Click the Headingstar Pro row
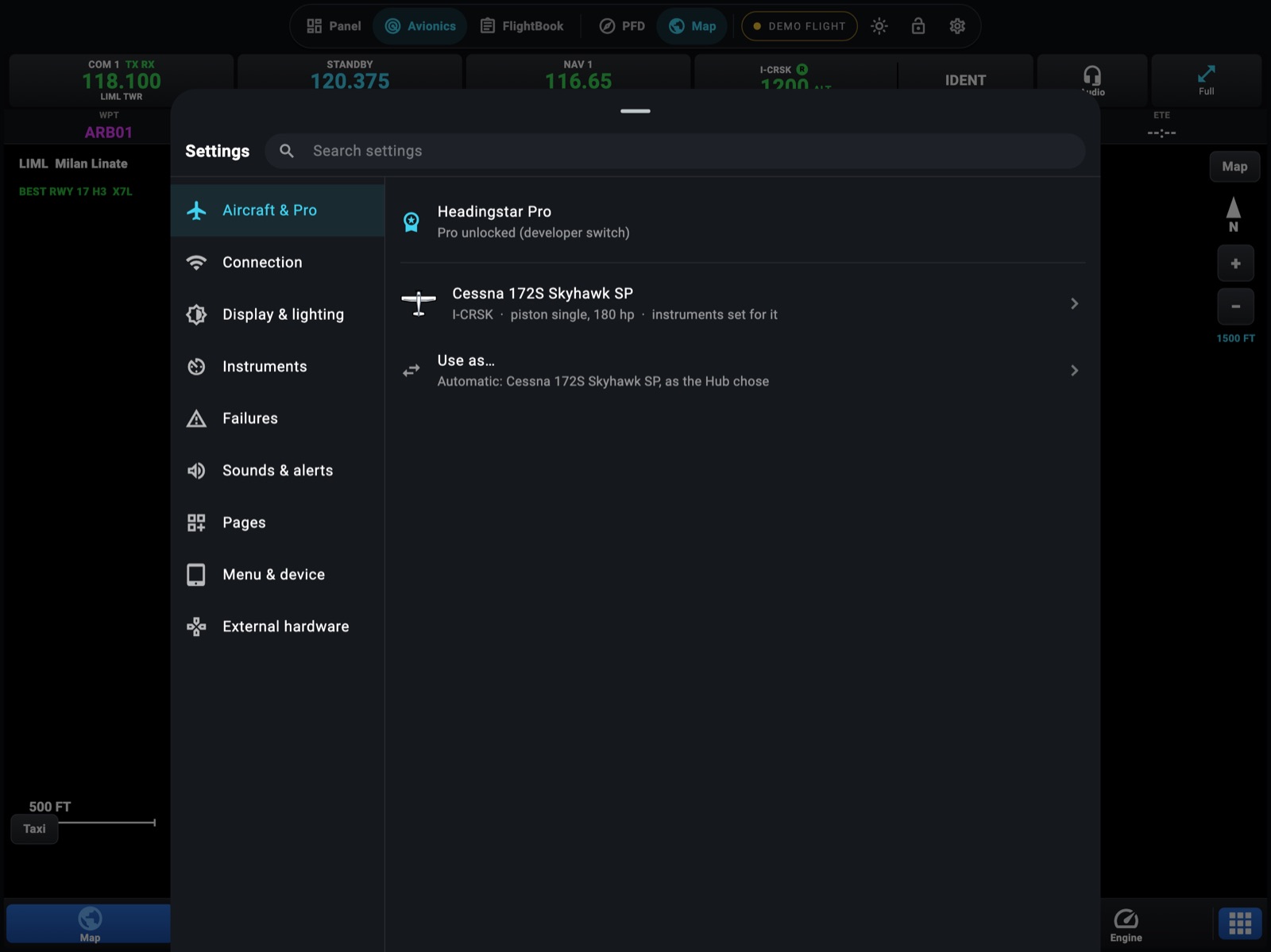 [742, 222]
